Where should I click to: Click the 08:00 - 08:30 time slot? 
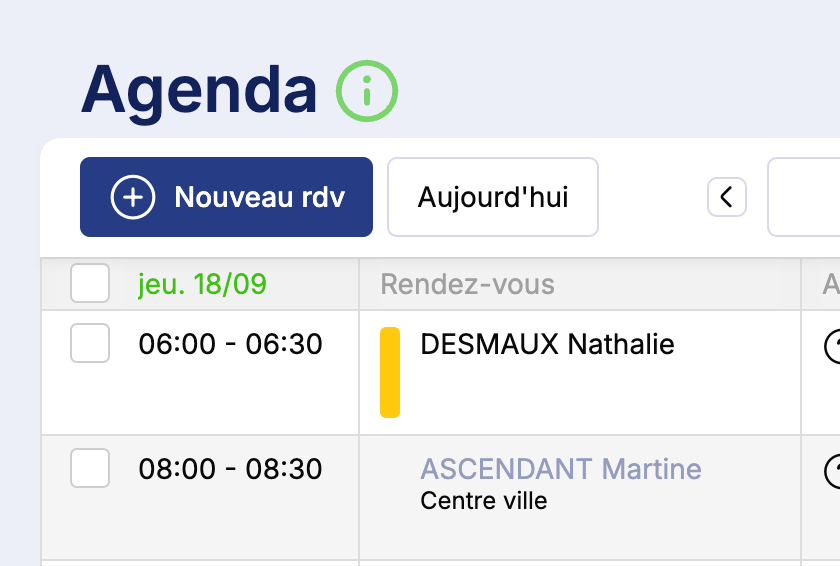point(230,469)
